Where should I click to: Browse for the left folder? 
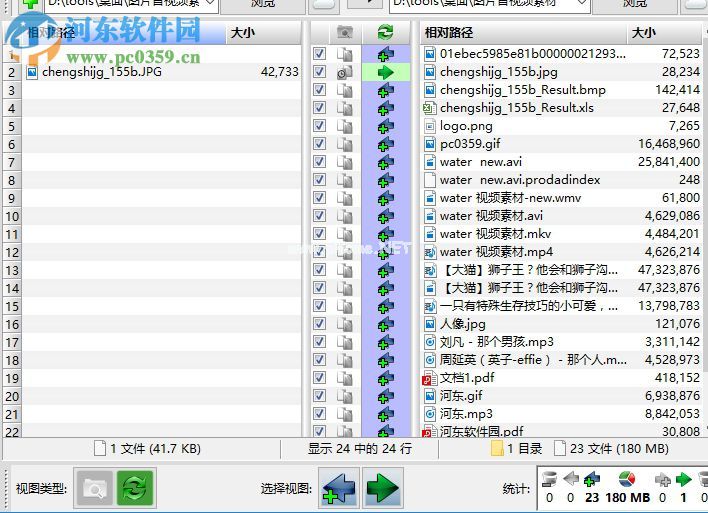click(262, 5)
